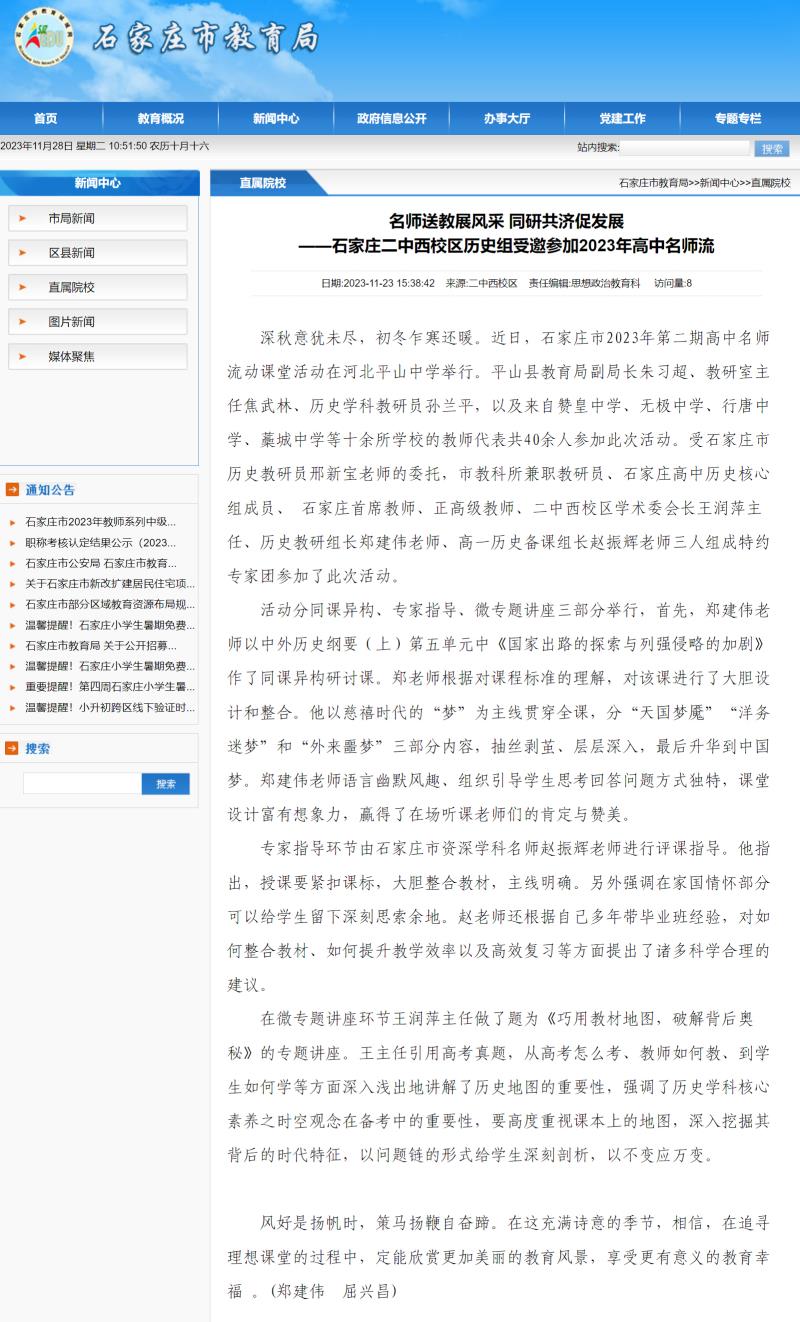This screenshot has width=800, height=1322.
Task: Click the 站内搜索 input field
Action: [x=685, y=148]
